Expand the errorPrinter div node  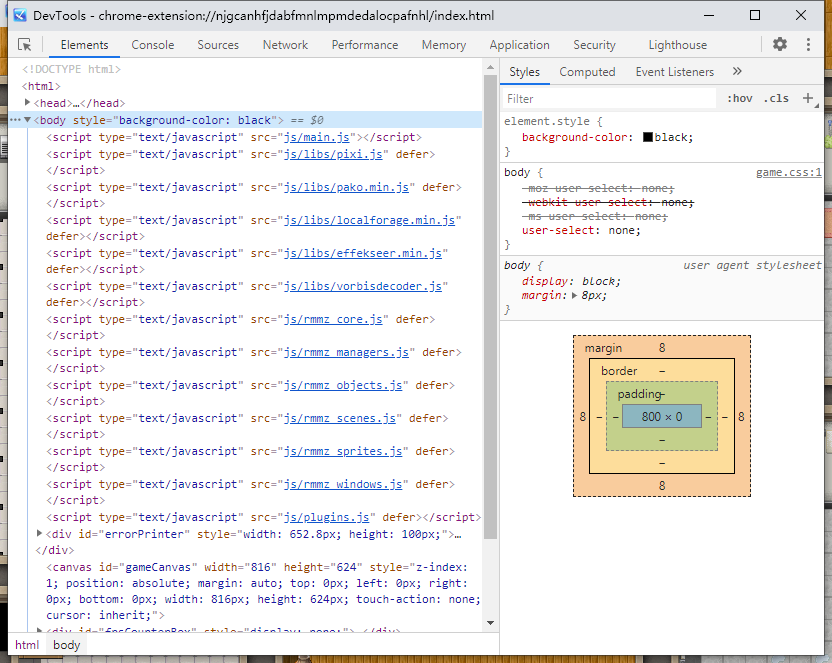[39, 533]
